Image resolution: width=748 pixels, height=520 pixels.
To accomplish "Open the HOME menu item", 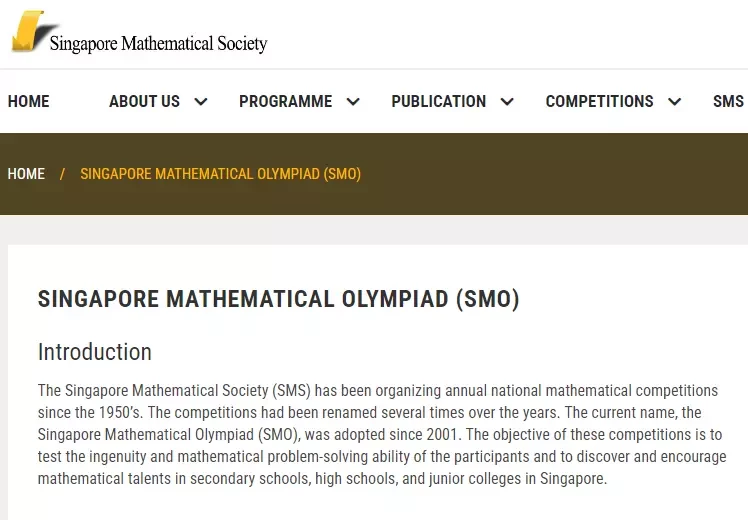I will [x=29, y=101].
